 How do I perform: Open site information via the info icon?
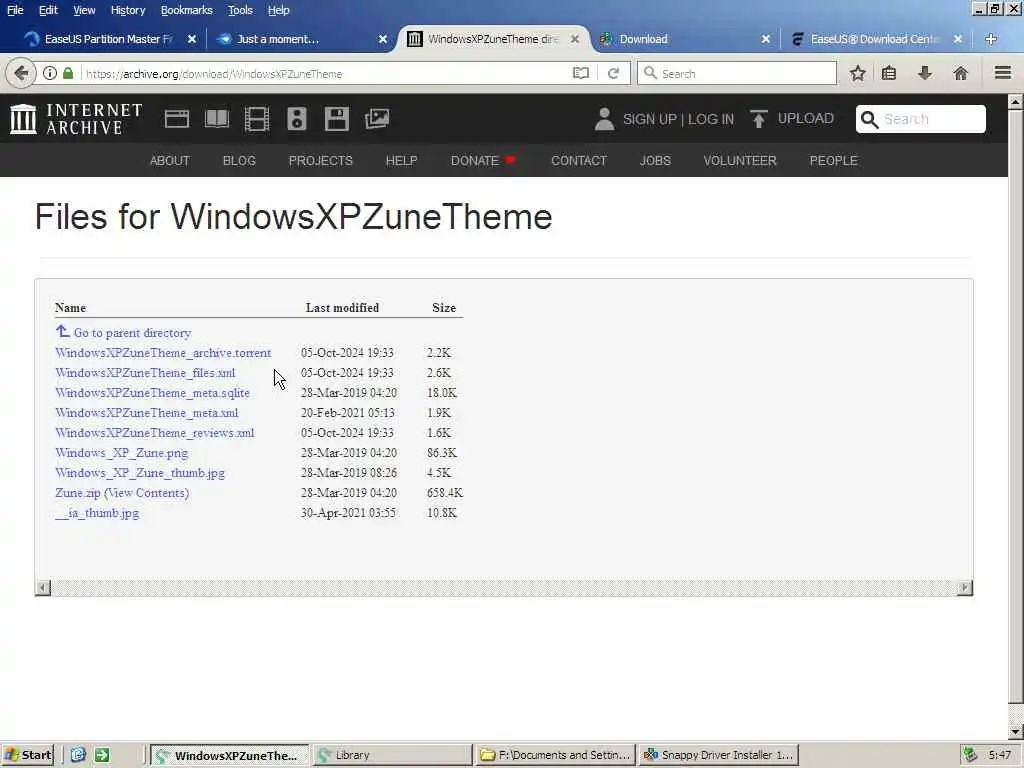click(x=50, y=73)
